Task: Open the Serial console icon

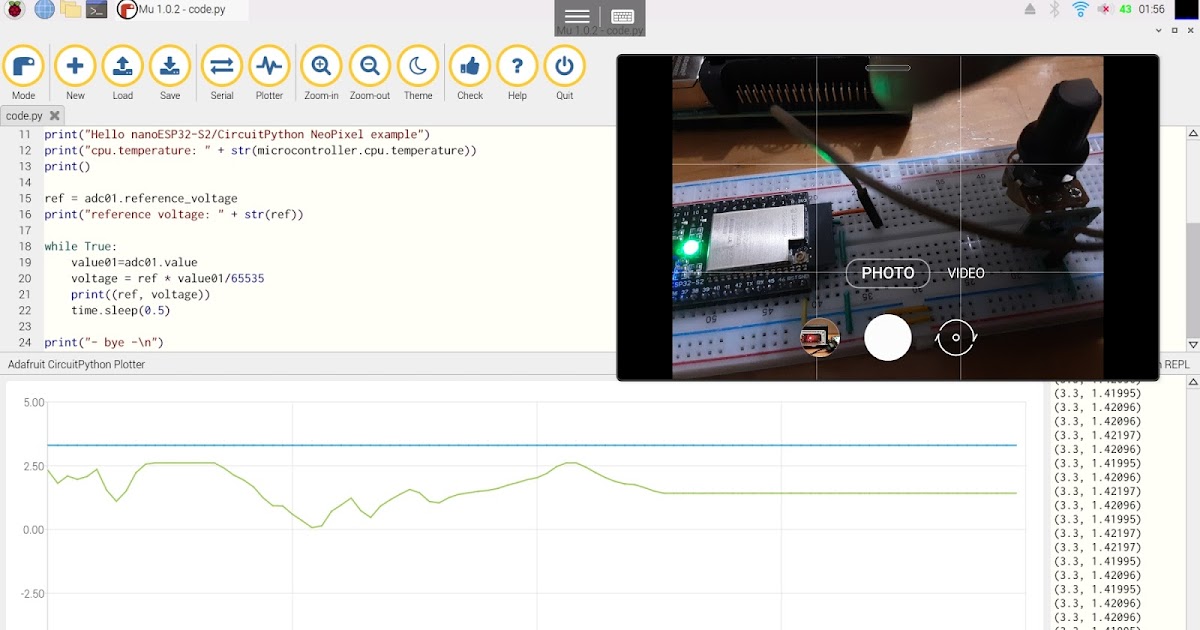Action: coord(221,68)
